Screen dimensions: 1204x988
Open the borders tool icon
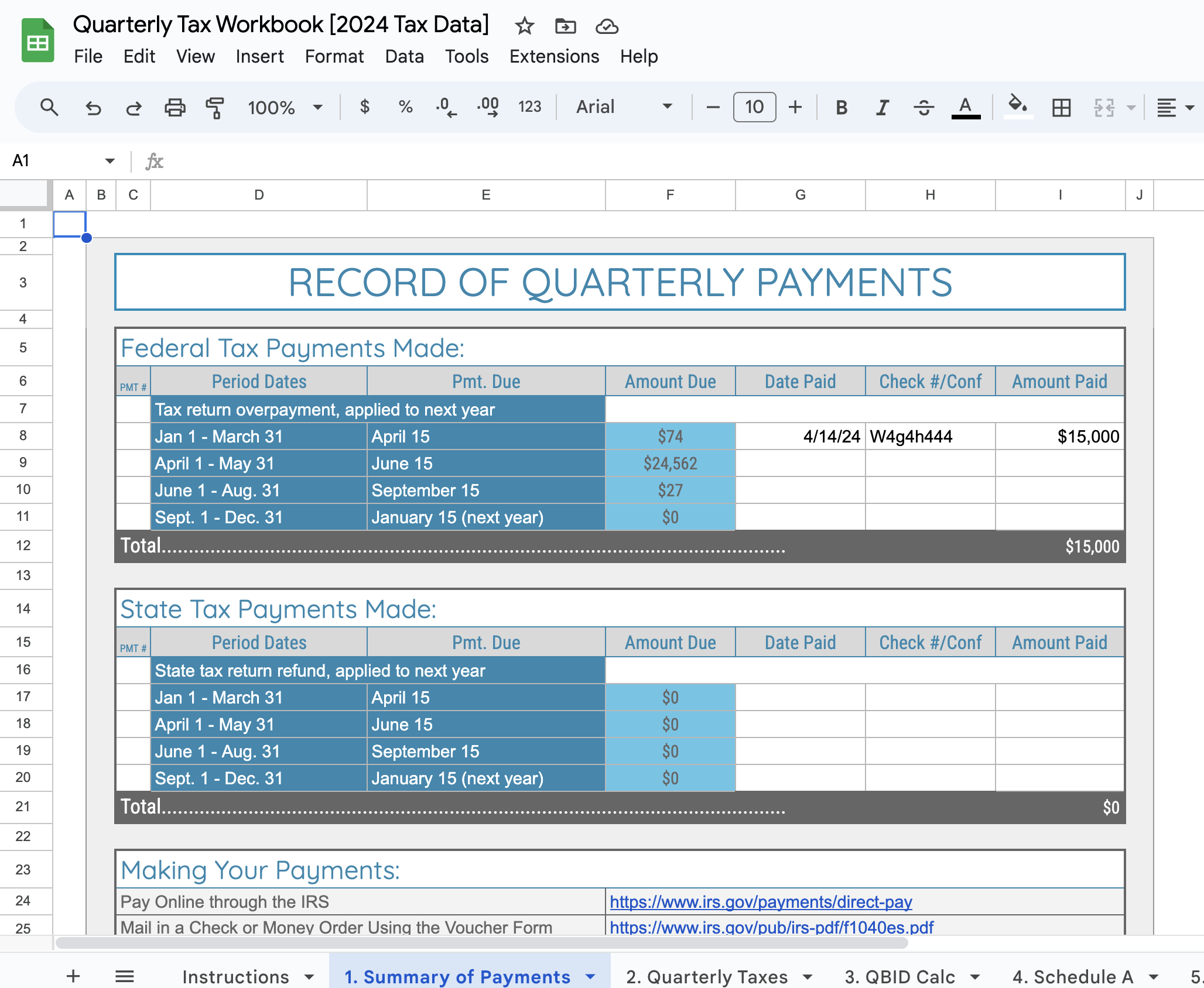coord(1061,108)
